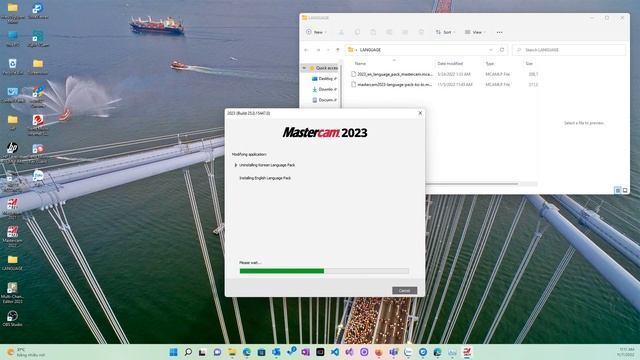Open Firefox from the taskbar

pyautogui.click(x=379, y=352)
